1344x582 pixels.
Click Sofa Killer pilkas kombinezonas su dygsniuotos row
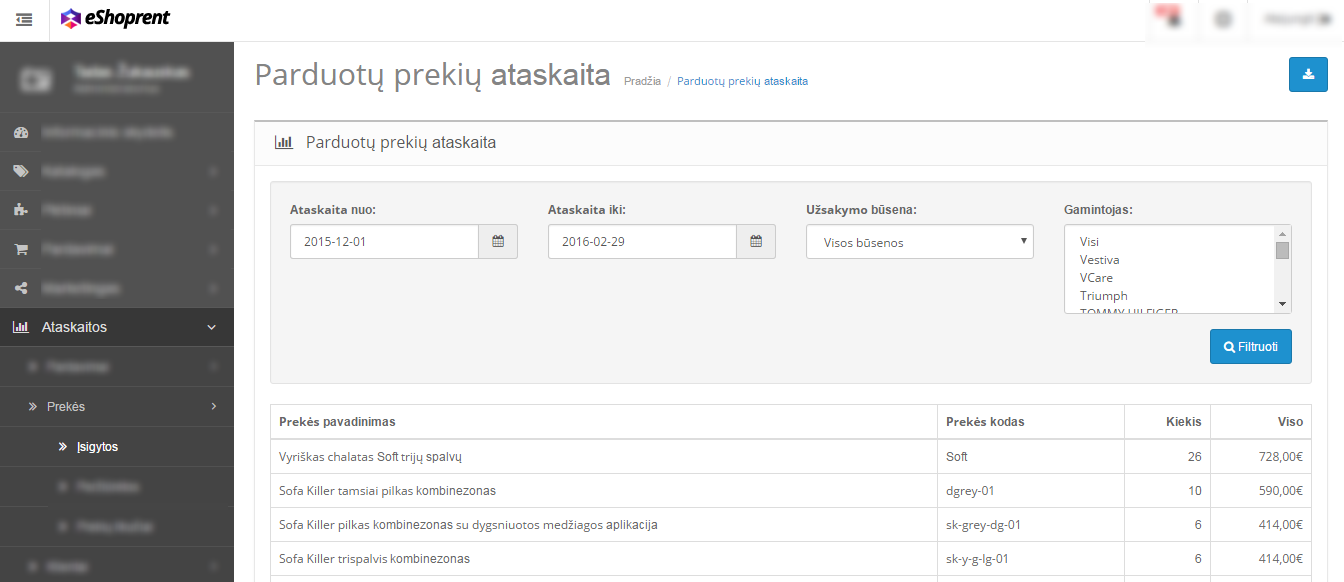pos(790,525)
